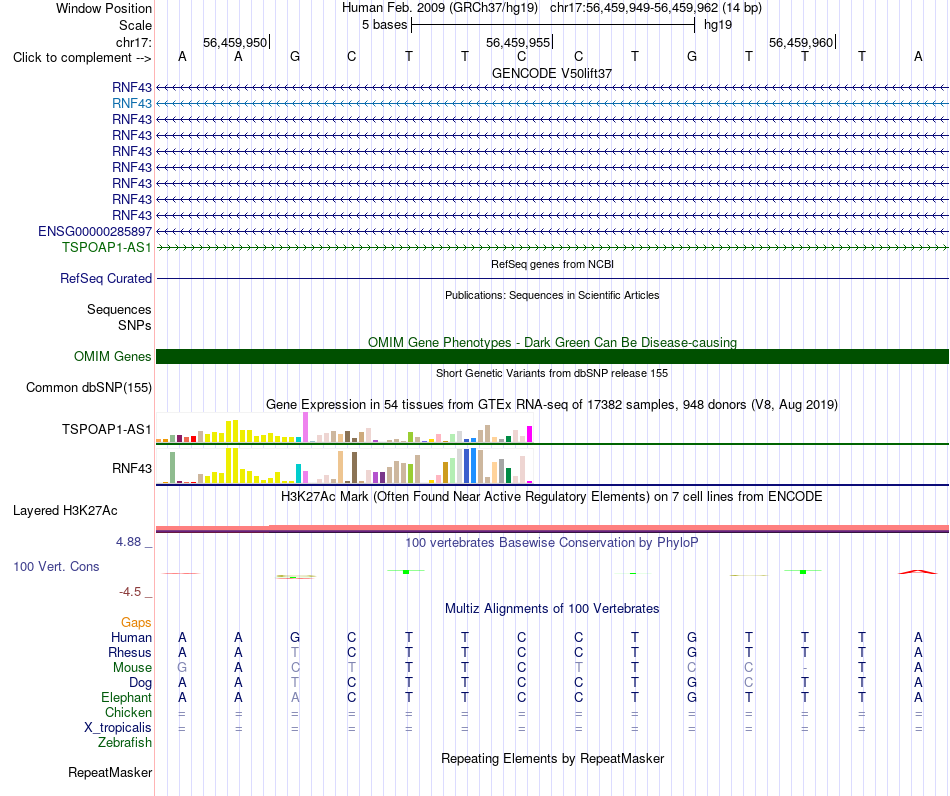
Task: Click the Window Position label
Action: pyautogui.click(x=104, y=8)
